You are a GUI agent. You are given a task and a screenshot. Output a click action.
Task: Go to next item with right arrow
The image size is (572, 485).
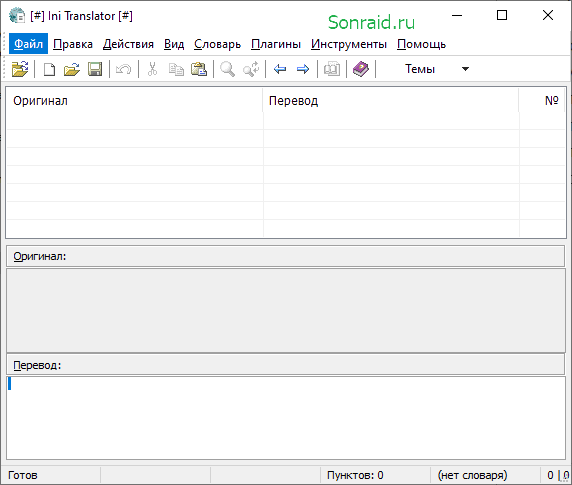click(x=303, y=69)
